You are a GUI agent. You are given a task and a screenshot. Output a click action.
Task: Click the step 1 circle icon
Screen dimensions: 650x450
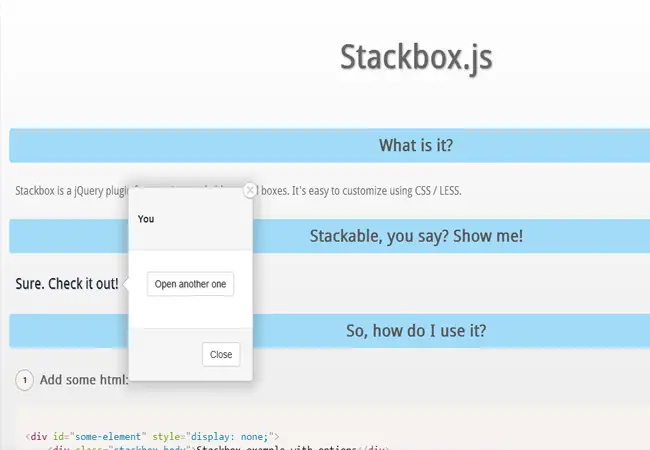click(24, 380)
